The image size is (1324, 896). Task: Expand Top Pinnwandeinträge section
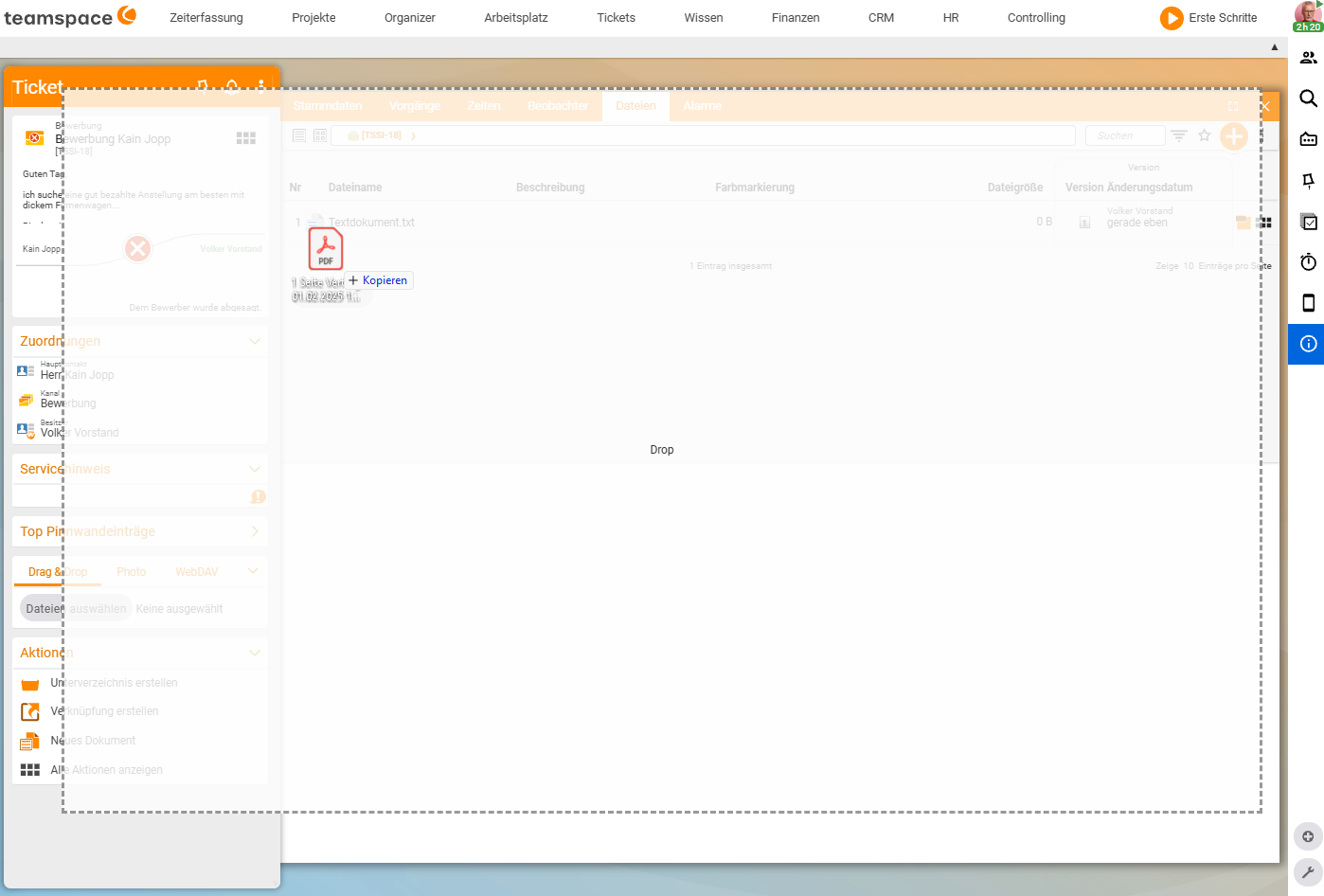pos(255,531)
